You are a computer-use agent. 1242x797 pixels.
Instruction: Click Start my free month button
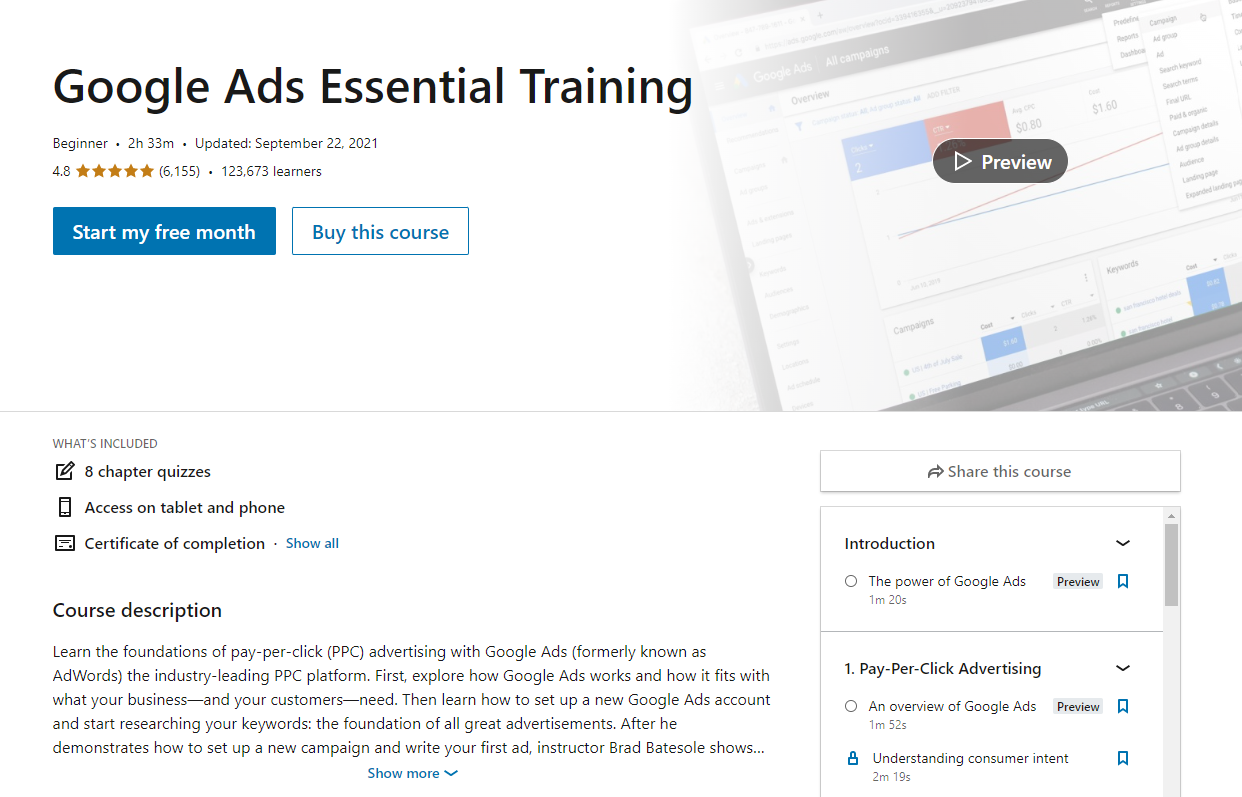click(164, 231)
